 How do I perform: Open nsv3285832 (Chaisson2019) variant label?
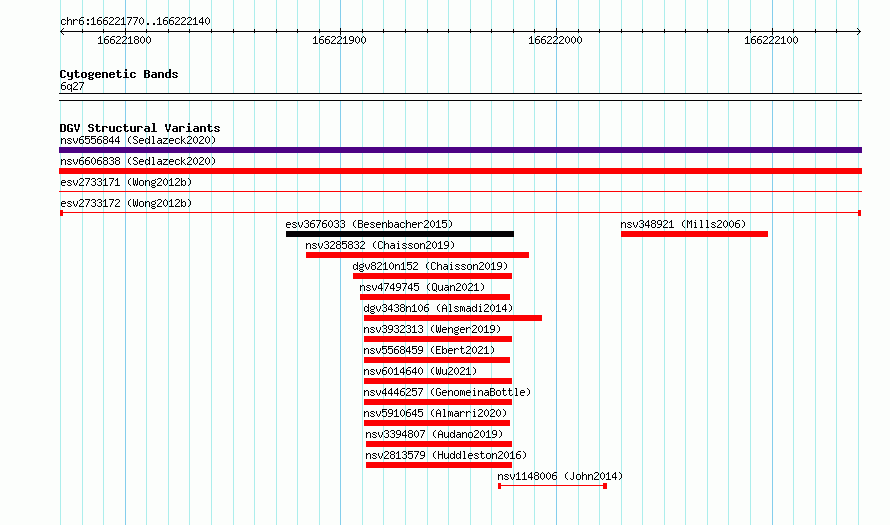[x=380, y=245]
